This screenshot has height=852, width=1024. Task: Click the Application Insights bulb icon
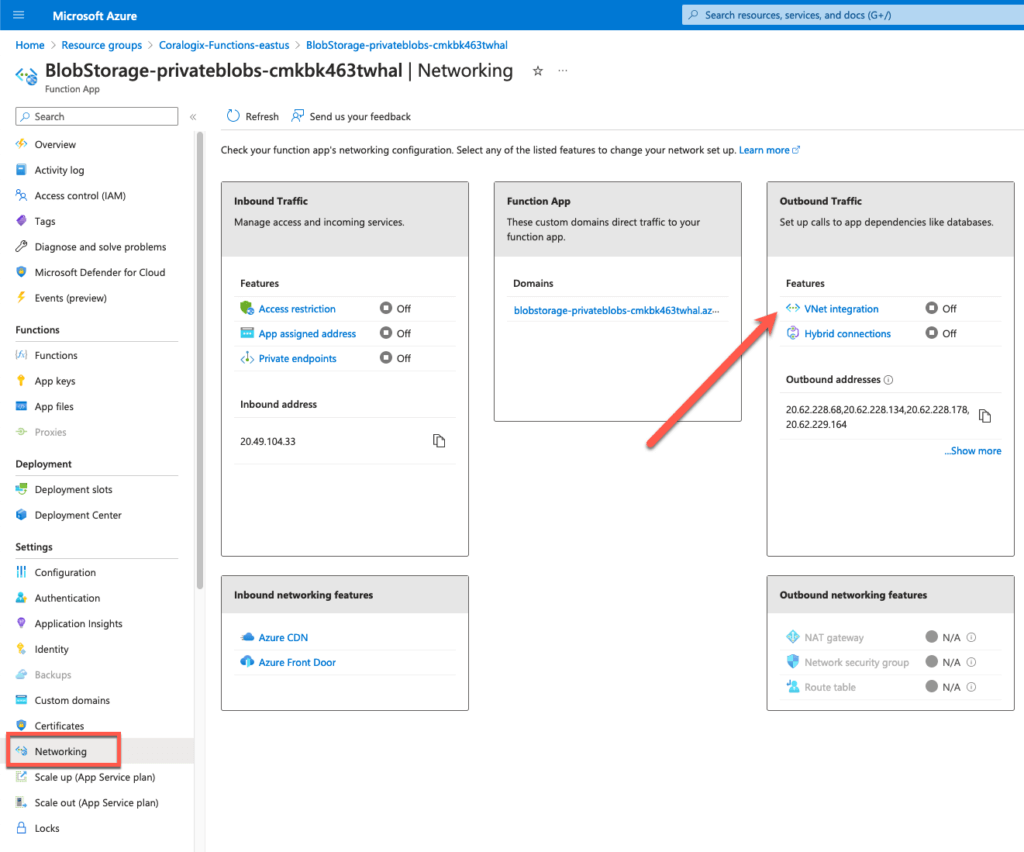pyautogui.click(x=22, y=623)
